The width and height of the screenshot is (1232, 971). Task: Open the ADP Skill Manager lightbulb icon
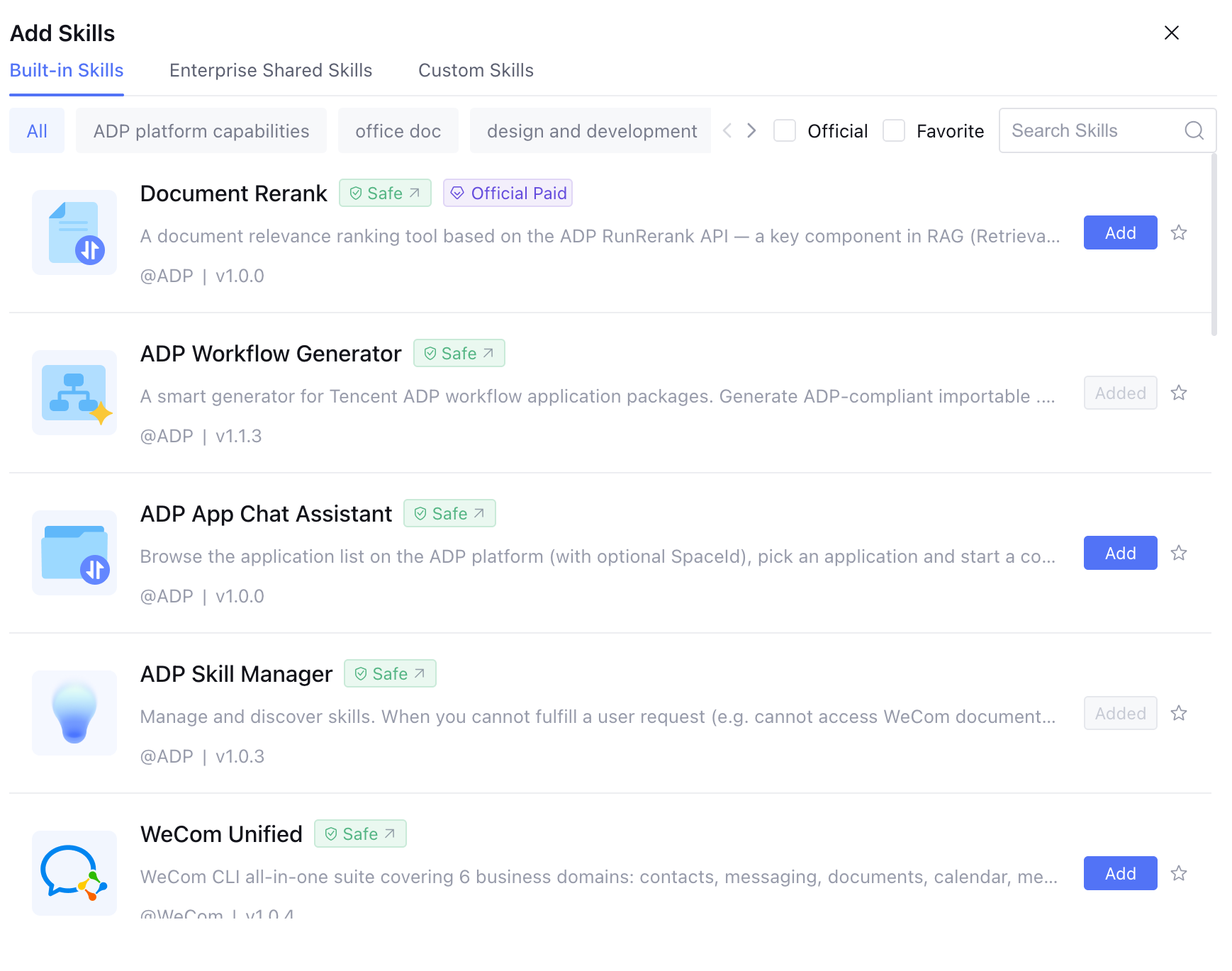point(74,713)
